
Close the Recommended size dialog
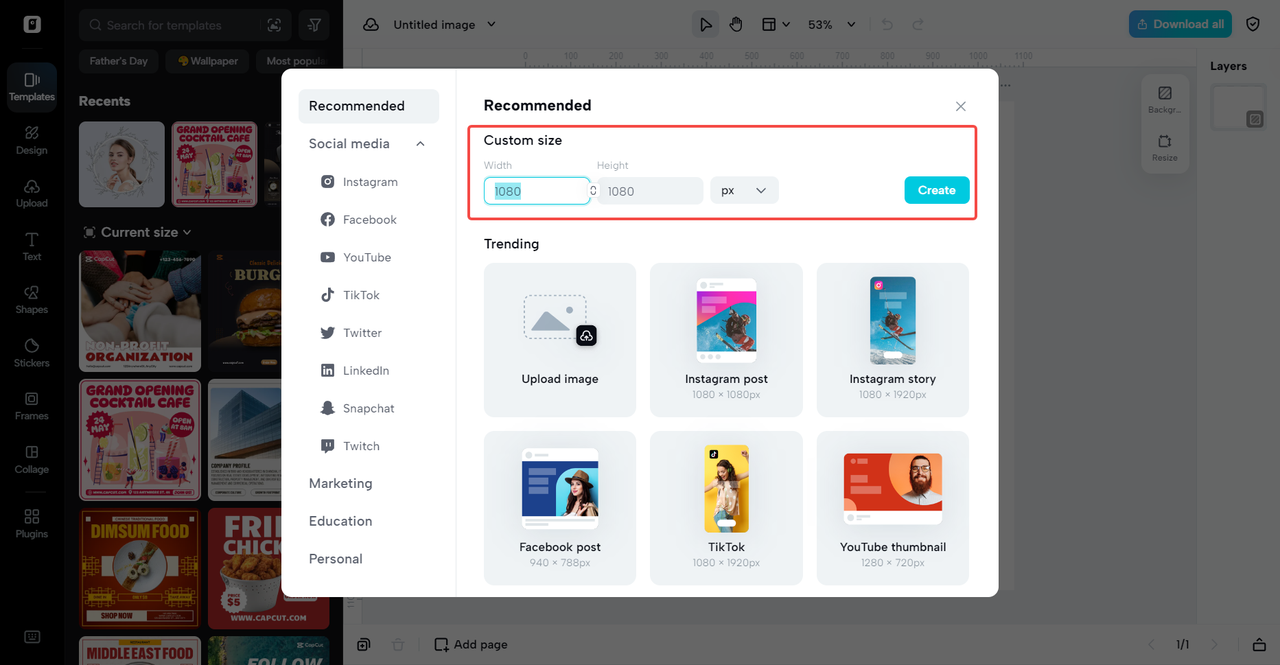[x=960, y=106]
